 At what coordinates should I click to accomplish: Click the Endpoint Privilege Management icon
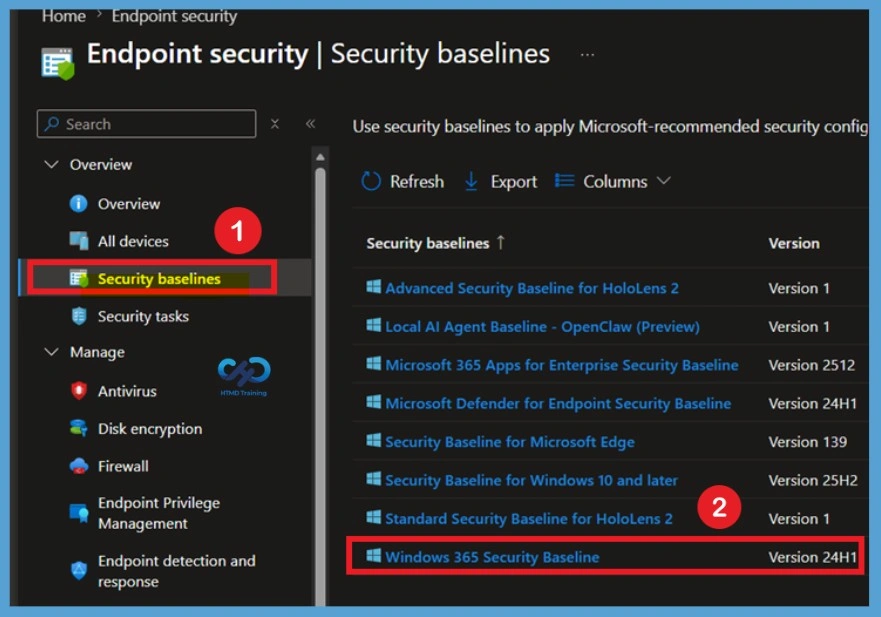tap(79, 513)
